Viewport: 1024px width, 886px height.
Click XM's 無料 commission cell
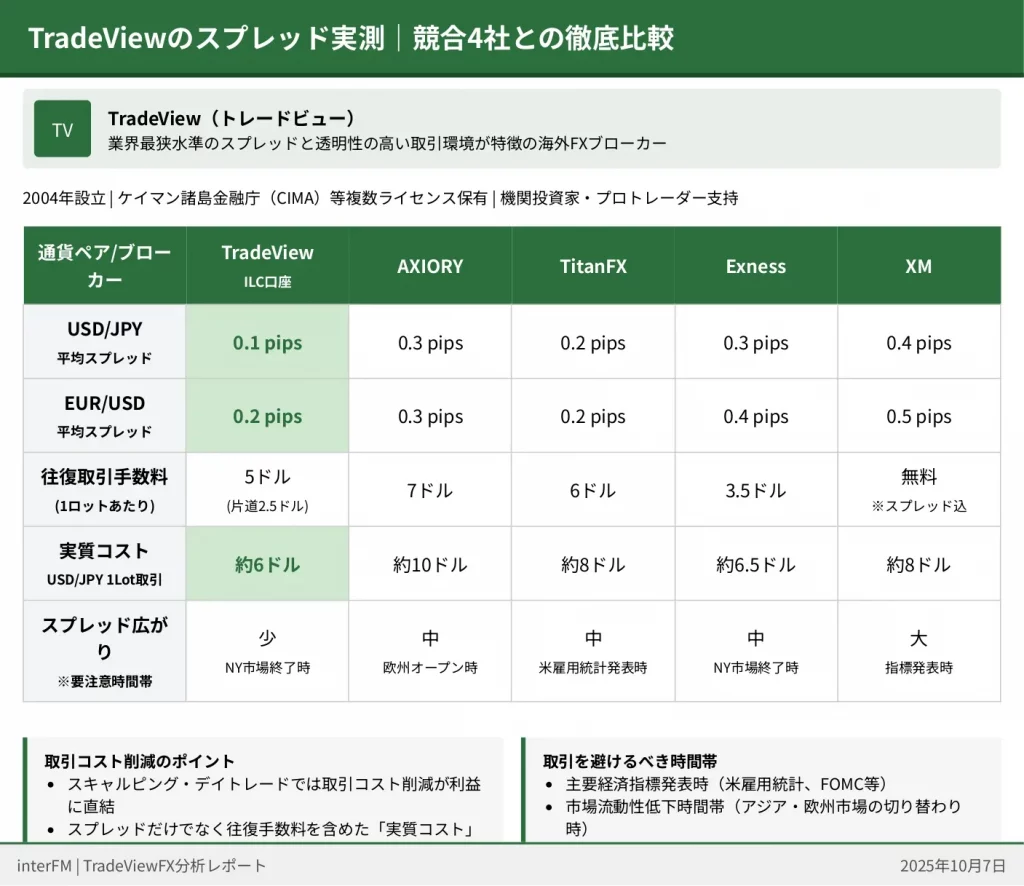click(918, 489)
